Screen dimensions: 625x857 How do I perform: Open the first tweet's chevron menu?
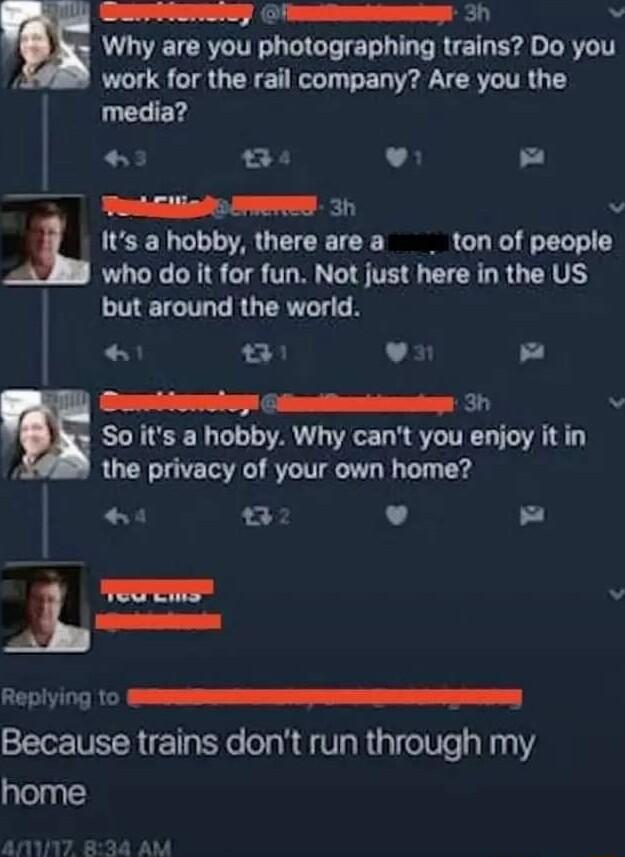point(617,14)
